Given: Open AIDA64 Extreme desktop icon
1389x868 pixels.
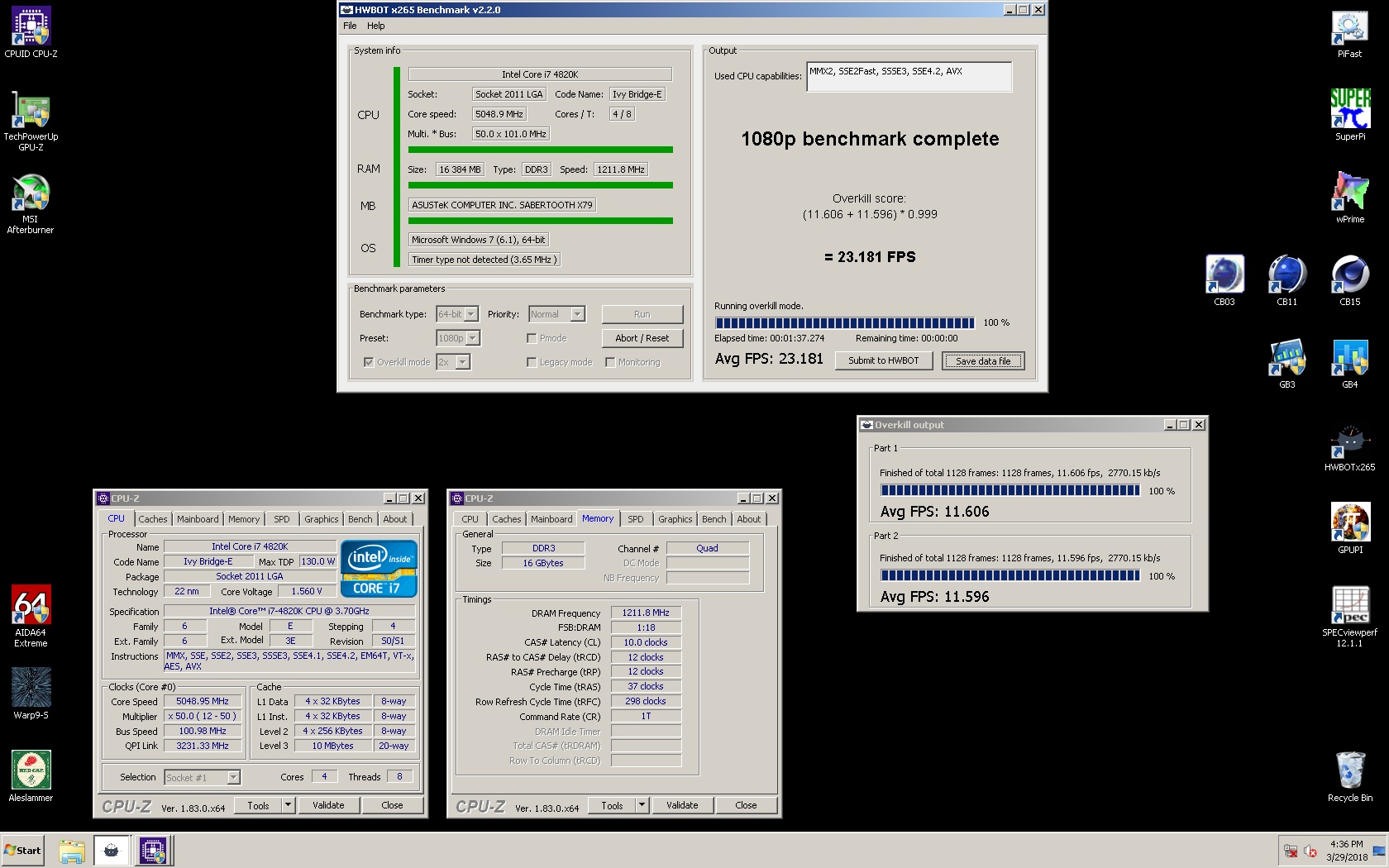Looking at the screenshot, I should point(31,617).
